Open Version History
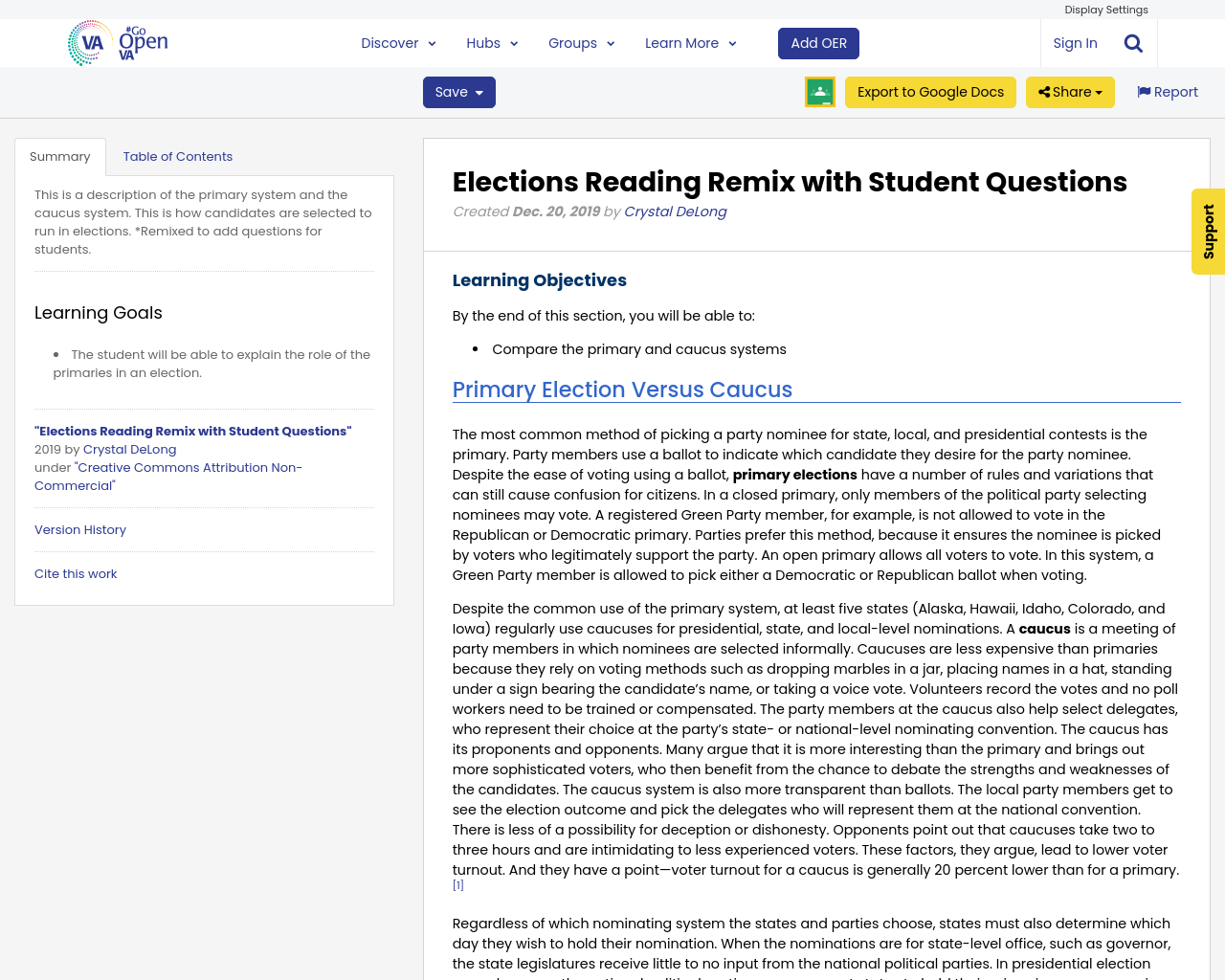Viewport: 1225px width, 980px height. click(79, 528)
